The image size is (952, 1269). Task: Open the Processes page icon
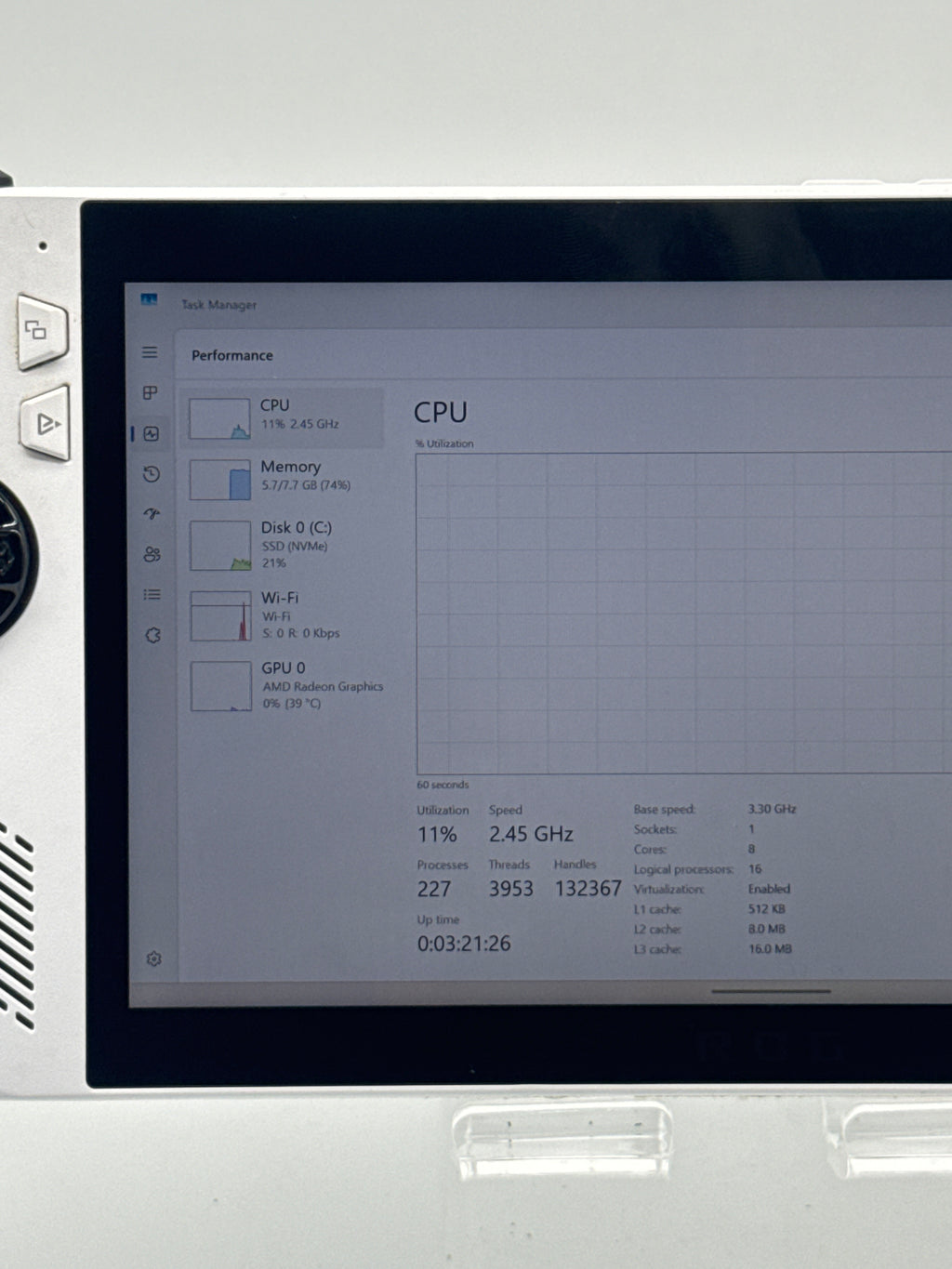pyautogui.click(x=150, y=392)
